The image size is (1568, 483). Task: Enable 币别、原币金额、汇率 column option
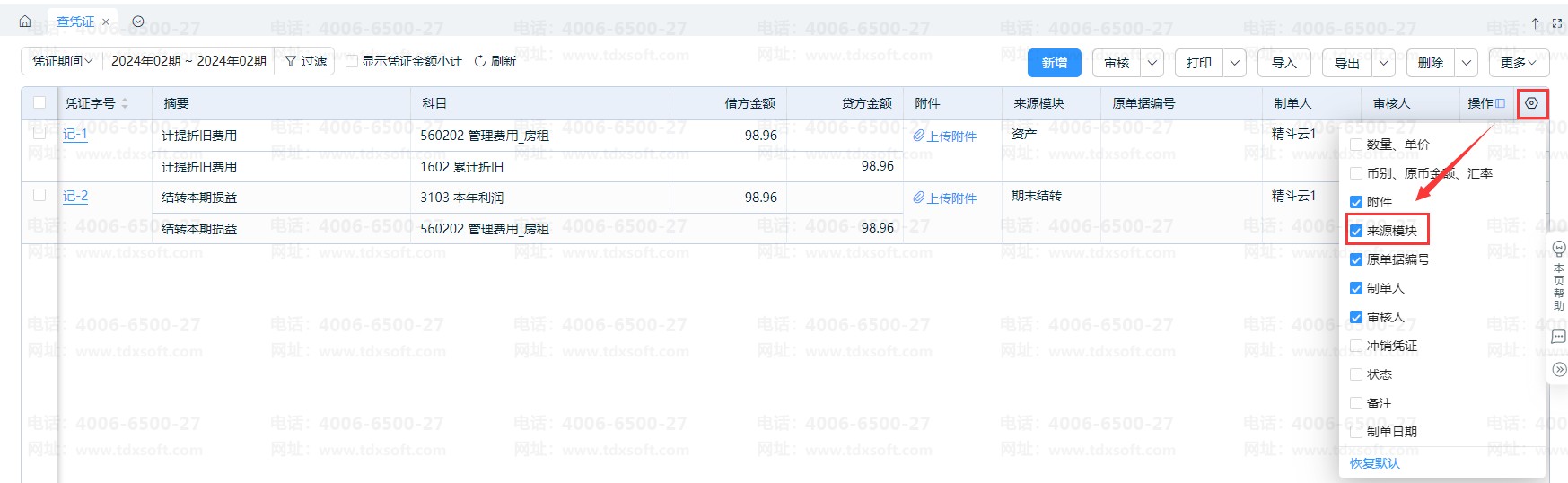point(1356,173)
